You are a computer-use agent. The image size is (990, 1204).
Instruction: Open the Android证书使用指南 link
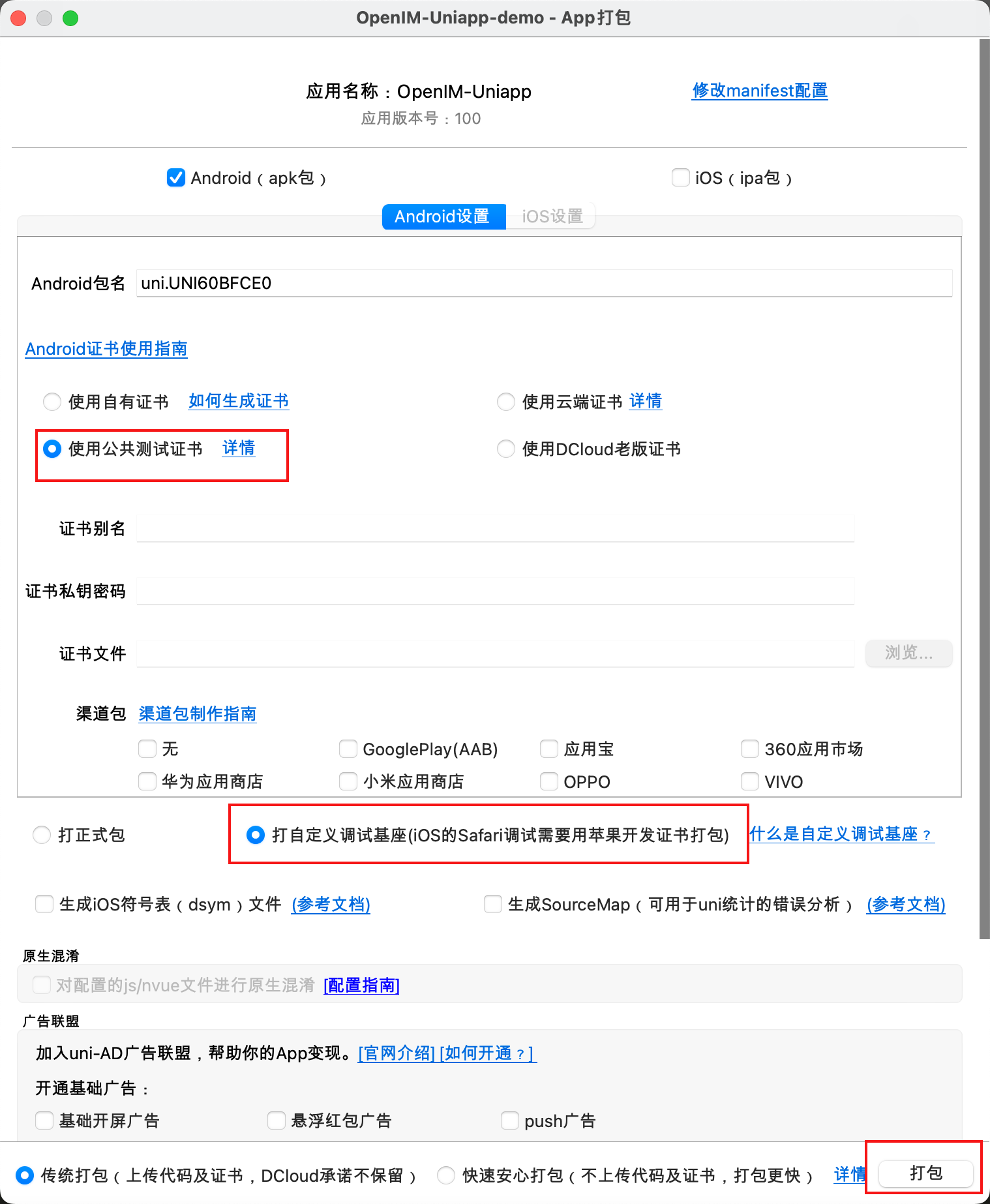point(106,349)
